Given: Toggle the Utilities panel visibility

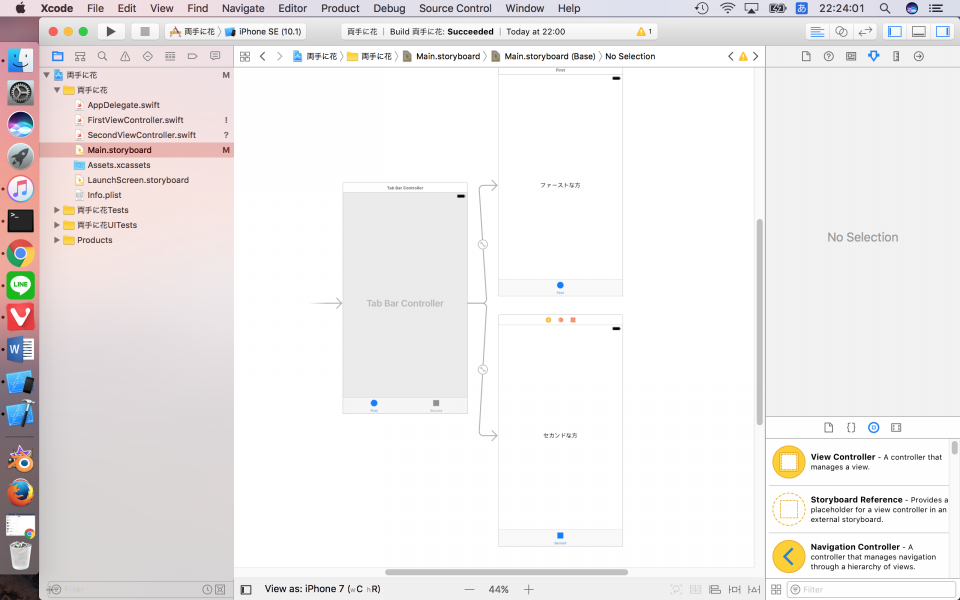Looking at the screenshot, I should pyautogui.click(x=943, y=31).
